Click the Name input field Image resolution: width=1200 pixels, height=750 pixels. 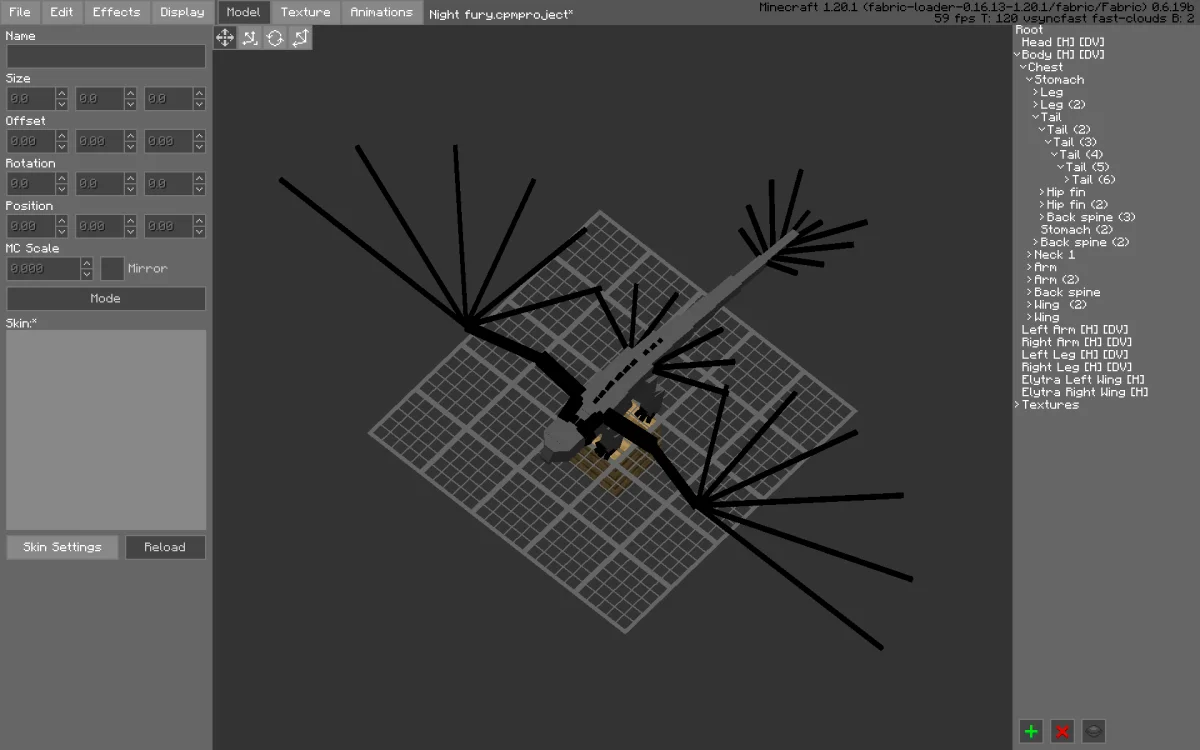click(106, 56)
